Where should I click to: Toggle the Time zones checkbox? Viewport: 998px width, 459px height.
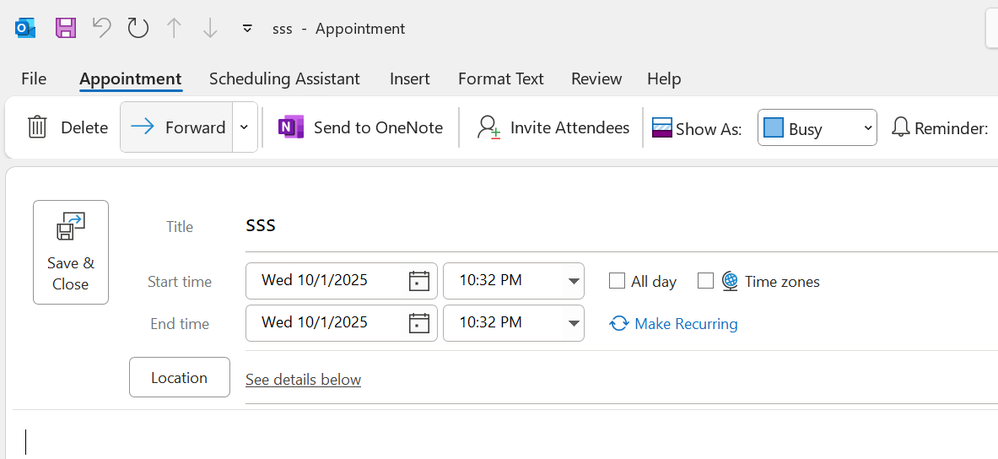point(706,281)
